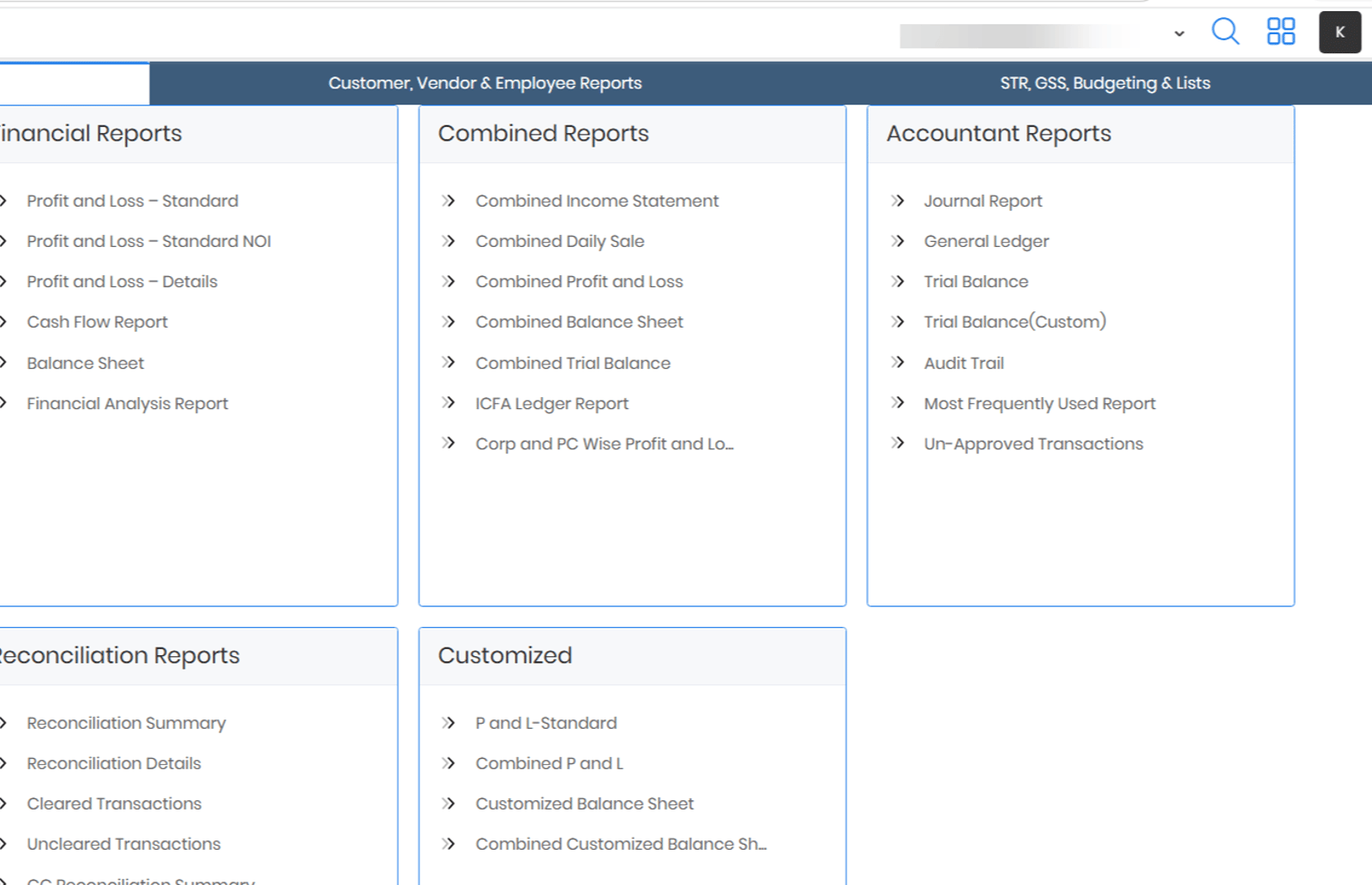Switch to STR, GSS, Budgeting & Lists tab
The width and height of the screenshot is (1372, 885).
[1104, 83]
